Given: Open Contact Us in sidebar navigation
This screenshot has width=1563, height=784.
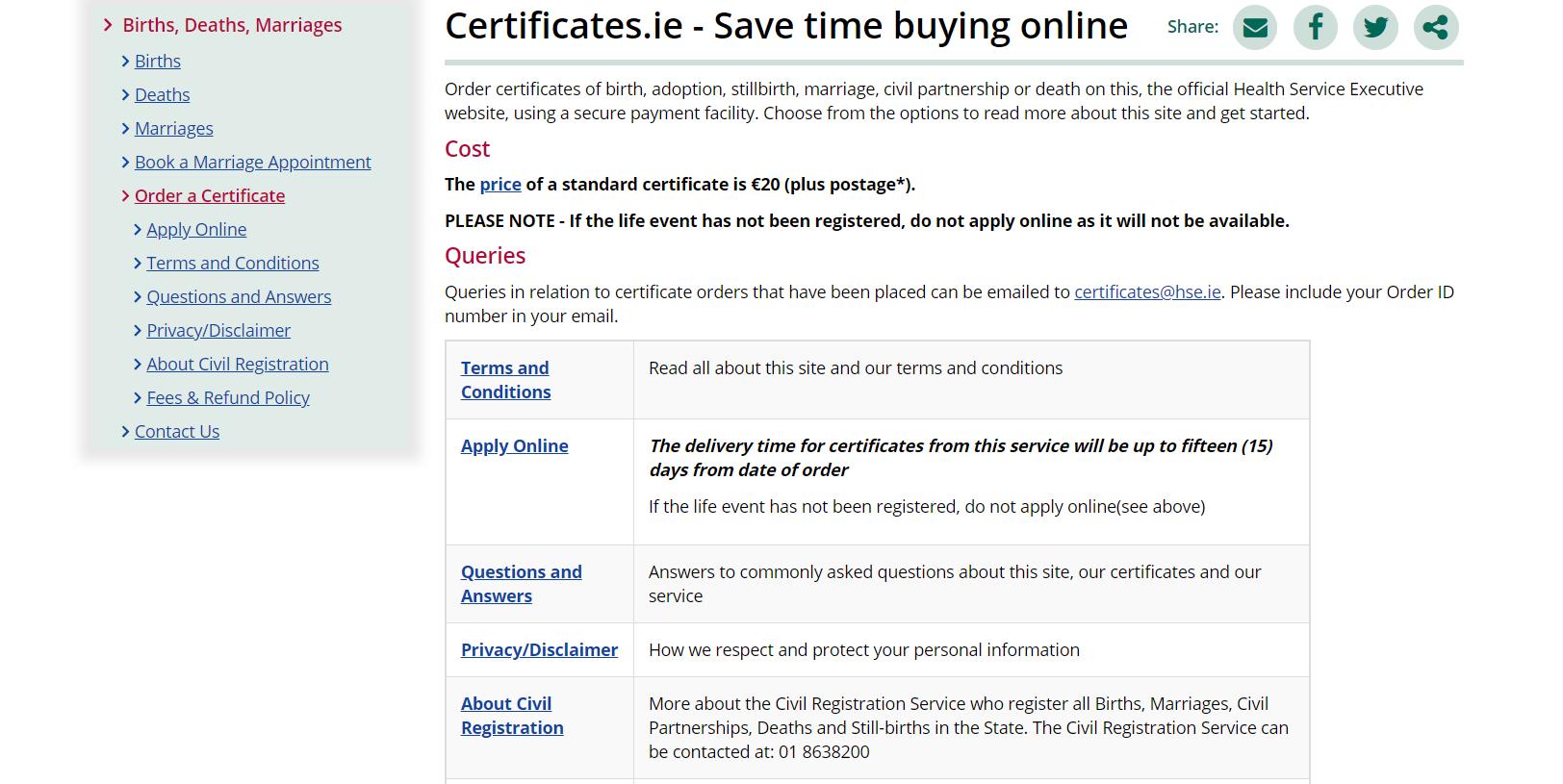Looking at the screenshot, I should (177, 431).
